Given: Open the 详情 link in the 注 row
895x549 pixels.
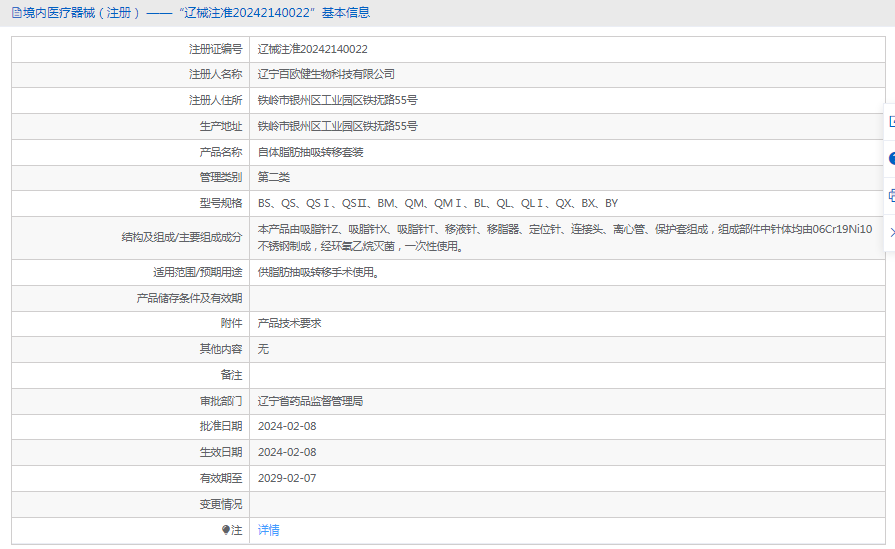Looking at the screenshot, I should 268,530.
